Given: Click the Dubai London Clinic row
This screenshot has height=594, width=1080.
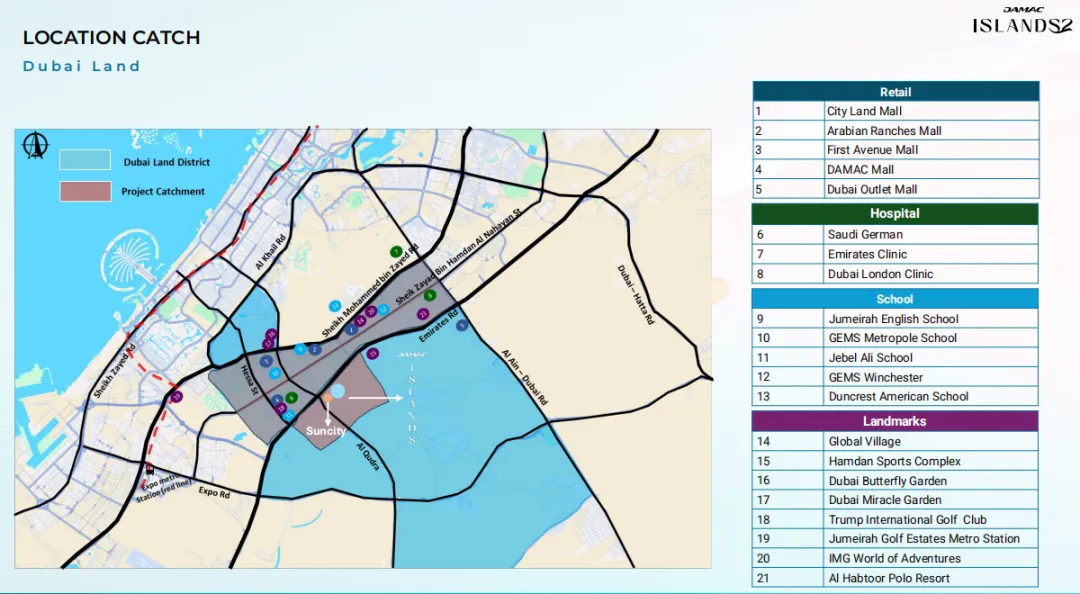Looking at the screenshot, I should (895, 274).
